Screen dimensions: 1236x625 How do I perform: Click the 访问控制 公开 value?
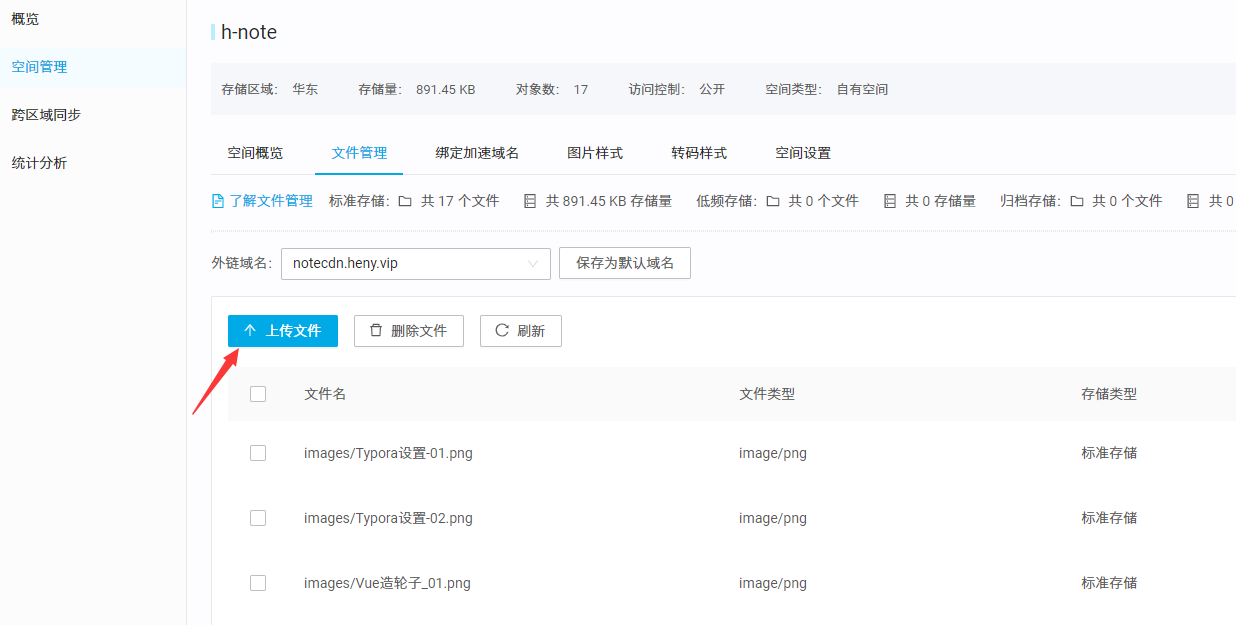(712, 89)
